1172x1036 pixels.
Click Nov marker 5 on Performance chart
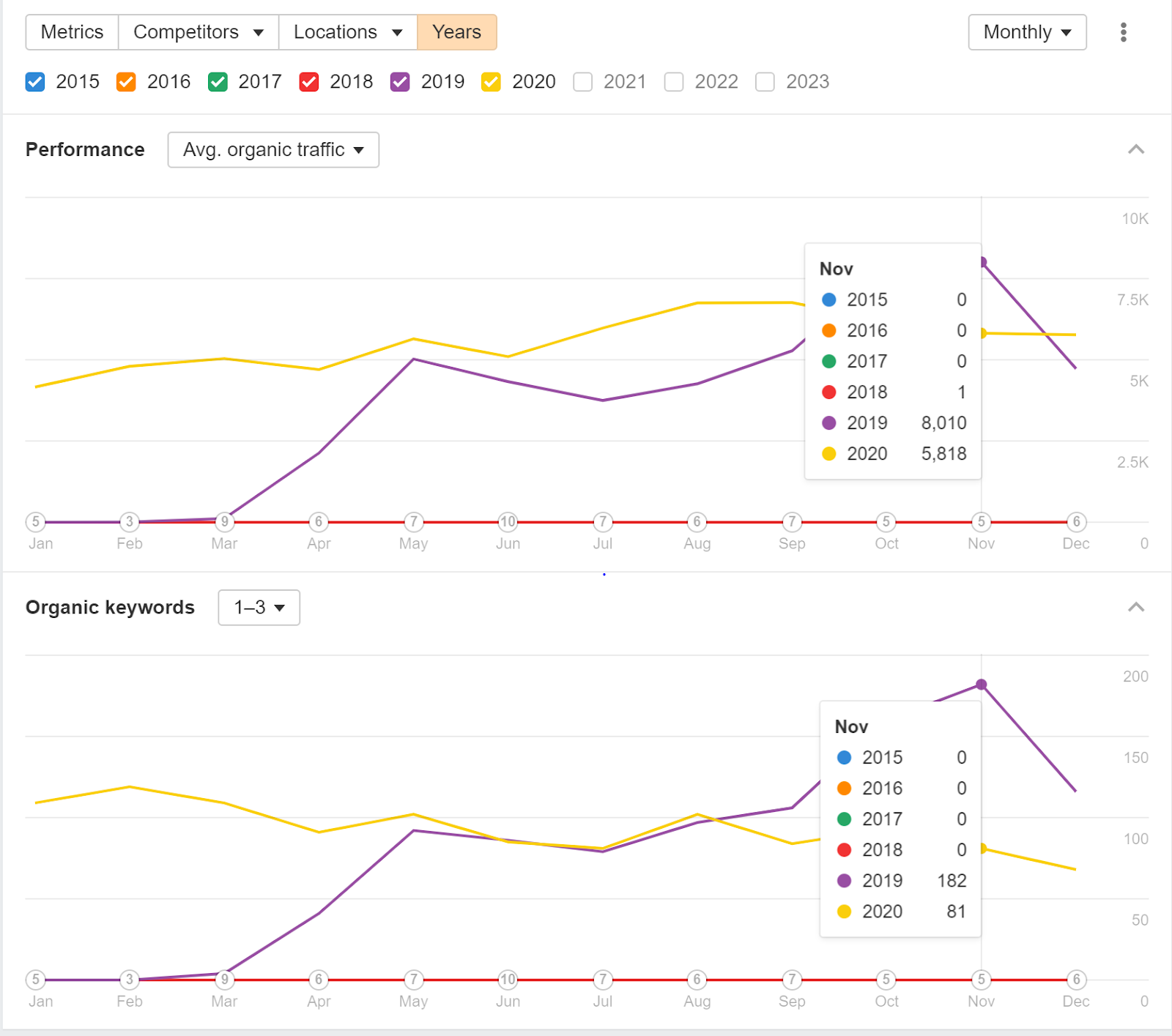click(982, 522)
